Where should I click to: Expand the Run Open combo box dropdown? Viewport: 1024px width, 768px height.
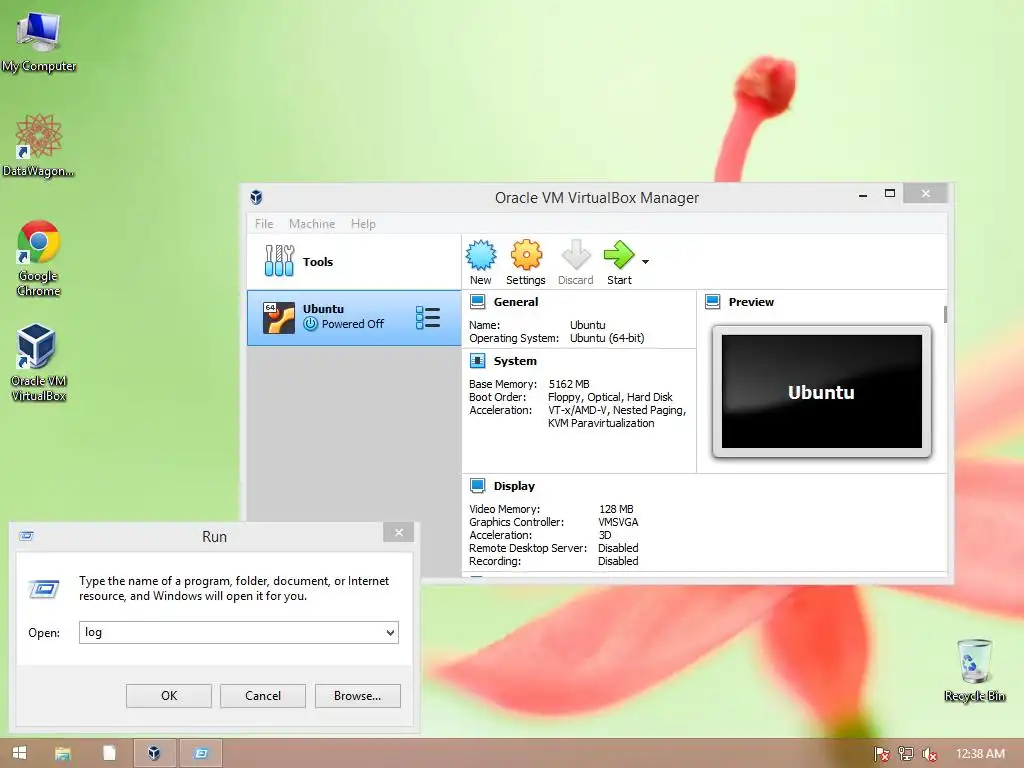pos(390,632)
